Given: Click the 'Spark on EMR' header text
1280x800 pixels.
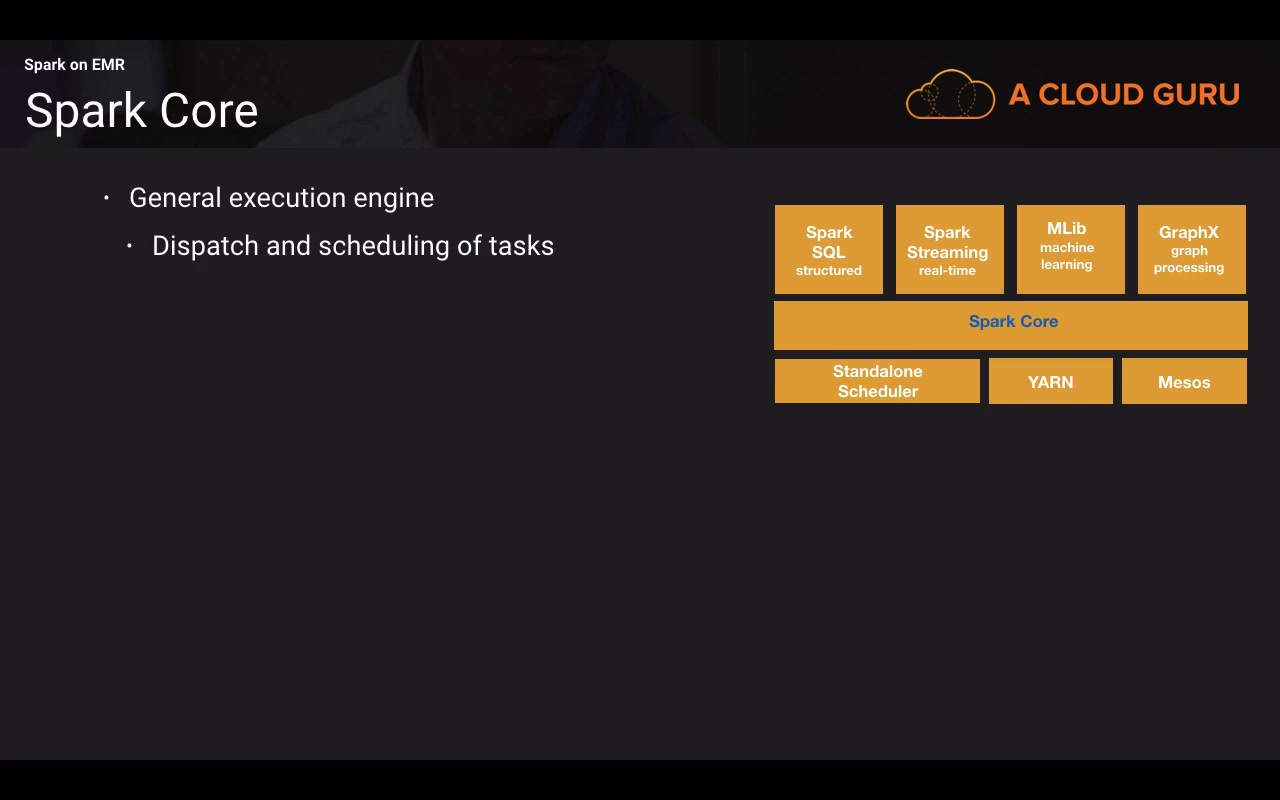Looking at the screenshot, I should pos(75,65).
